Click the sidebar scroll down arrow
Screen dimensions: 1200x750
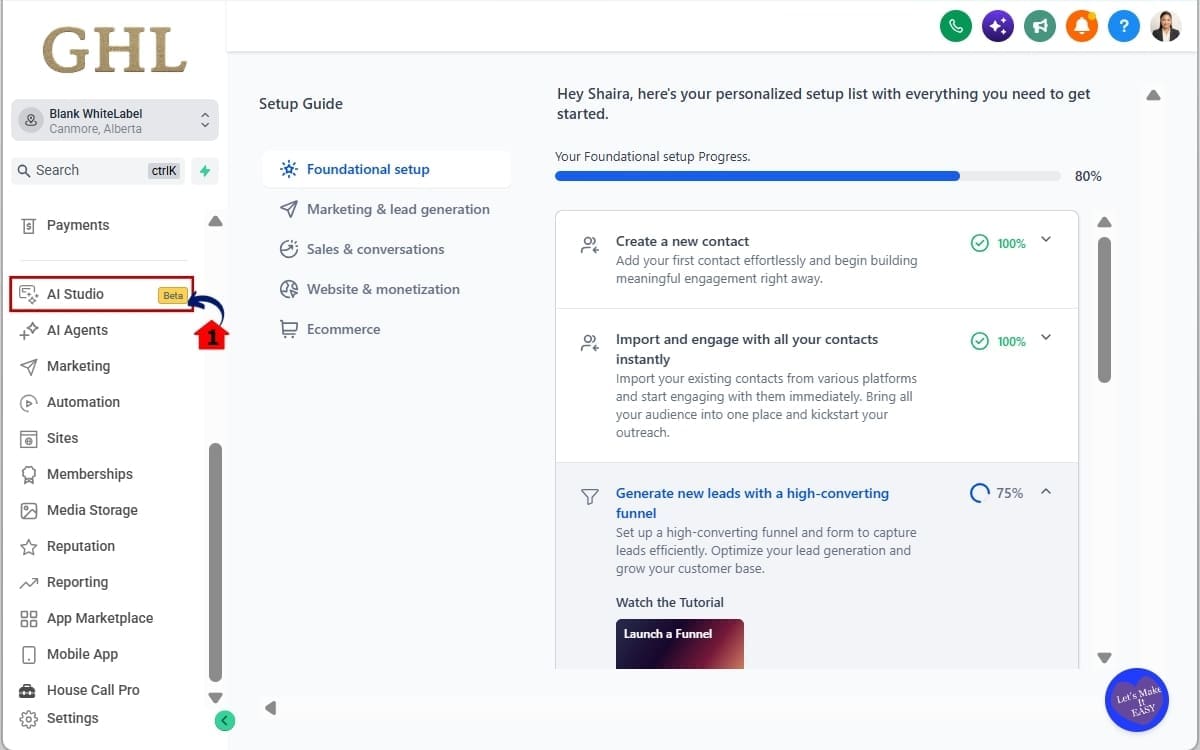pos(215,697)
